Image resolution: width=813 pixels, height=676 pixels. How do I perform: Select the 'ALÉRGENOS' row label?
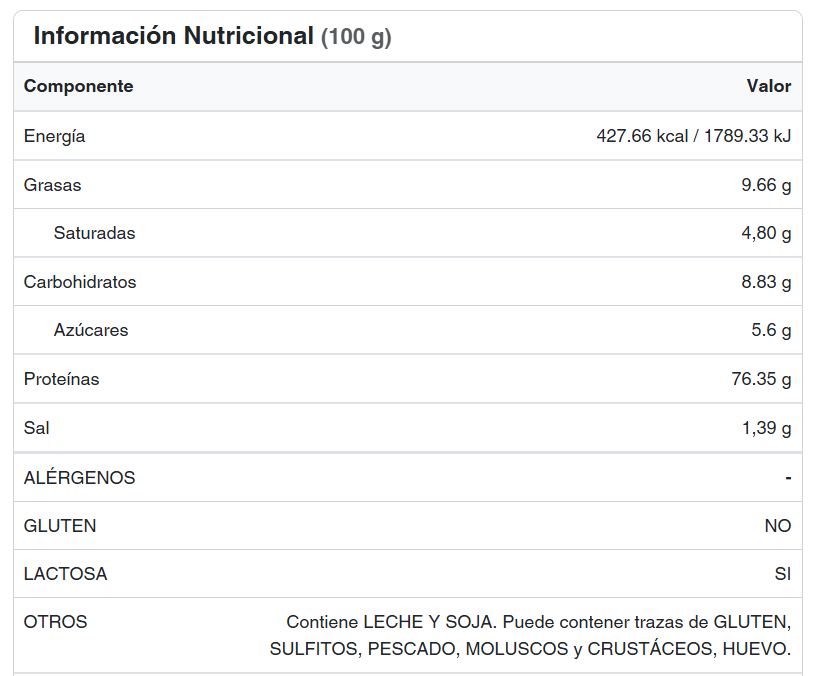tap(79, 478)
